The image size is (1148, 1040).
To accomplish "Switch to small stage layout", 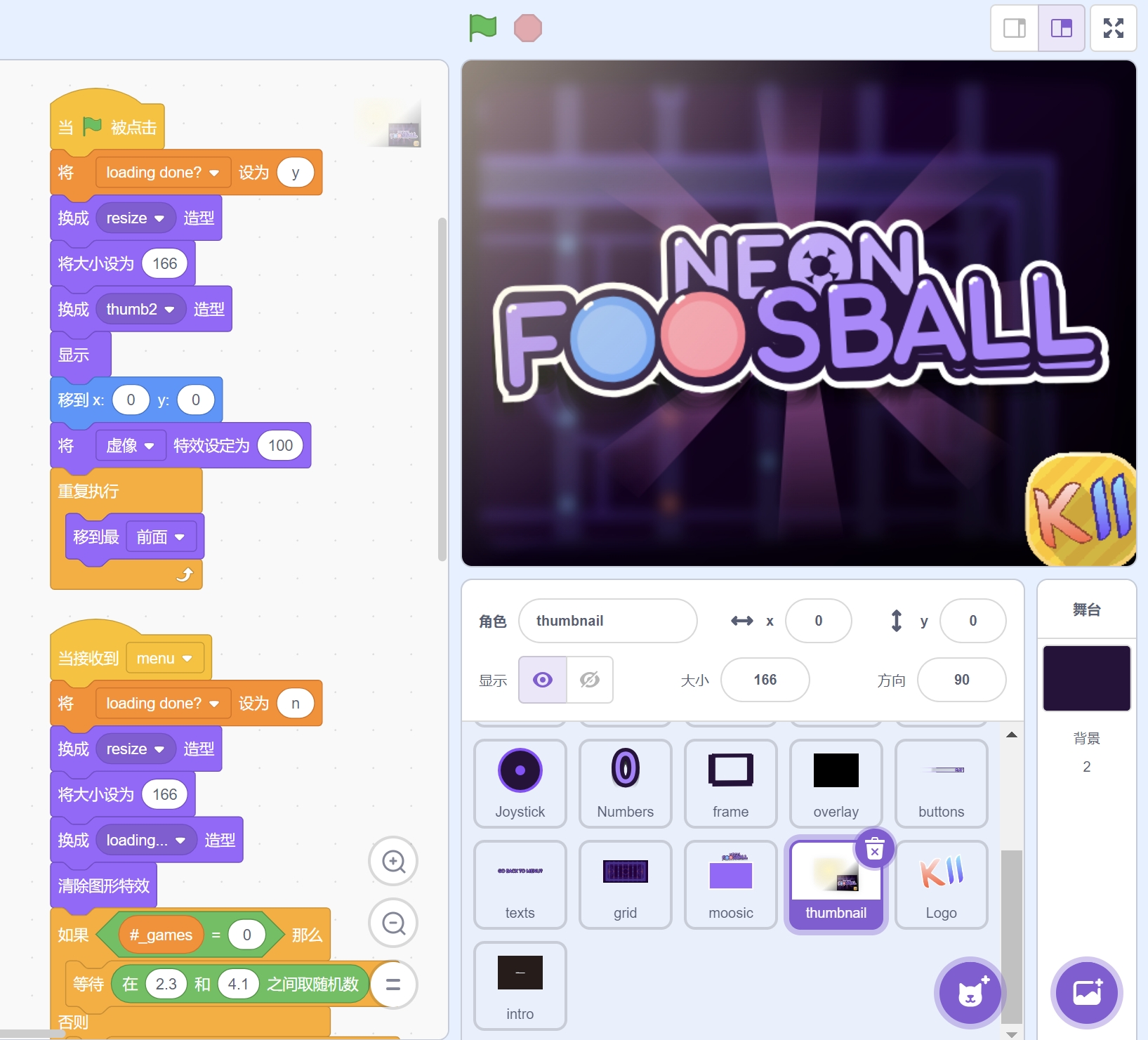I will point(1014,28).
